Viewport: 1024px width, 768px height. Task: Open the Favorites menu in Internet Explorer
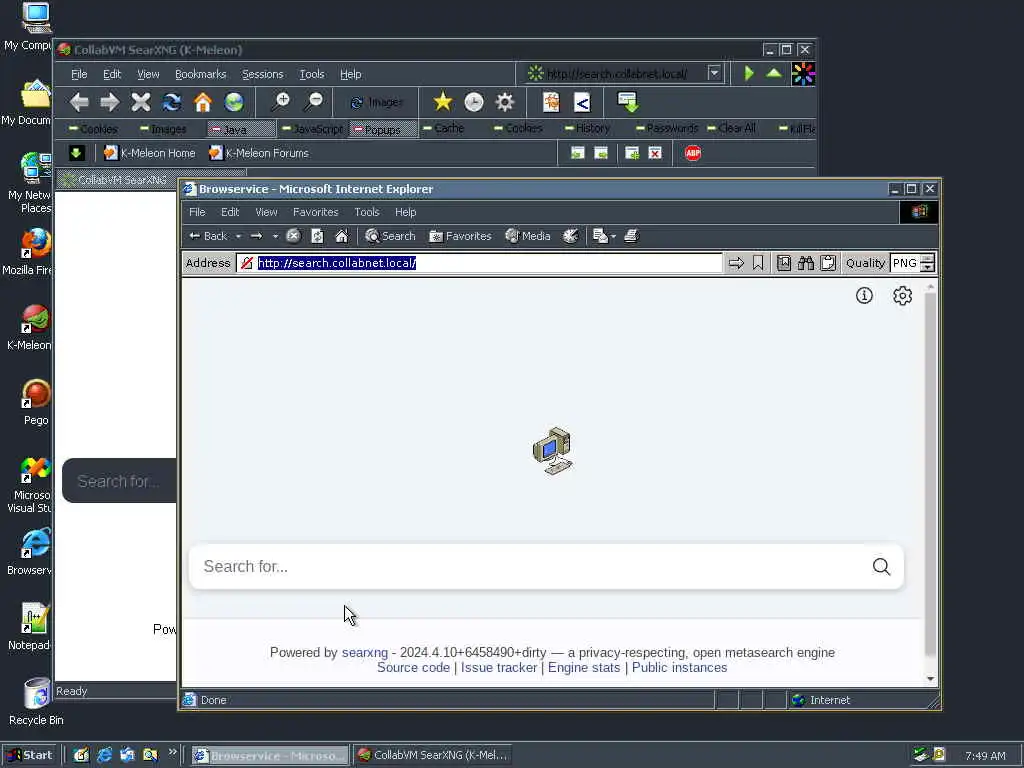tap(315, 212)
